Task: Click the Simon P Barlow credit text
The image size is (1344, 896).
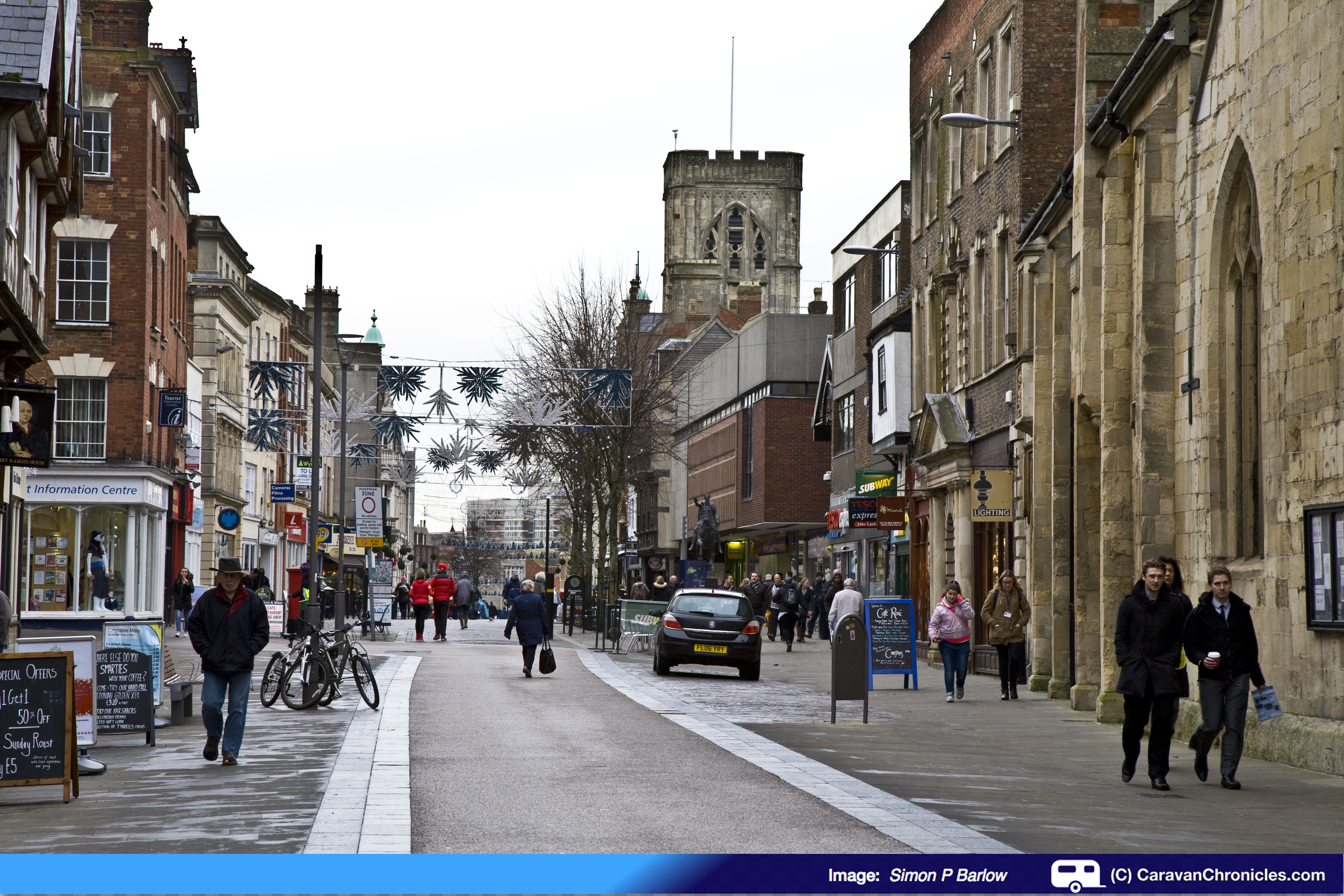Action: coord(948,875)
